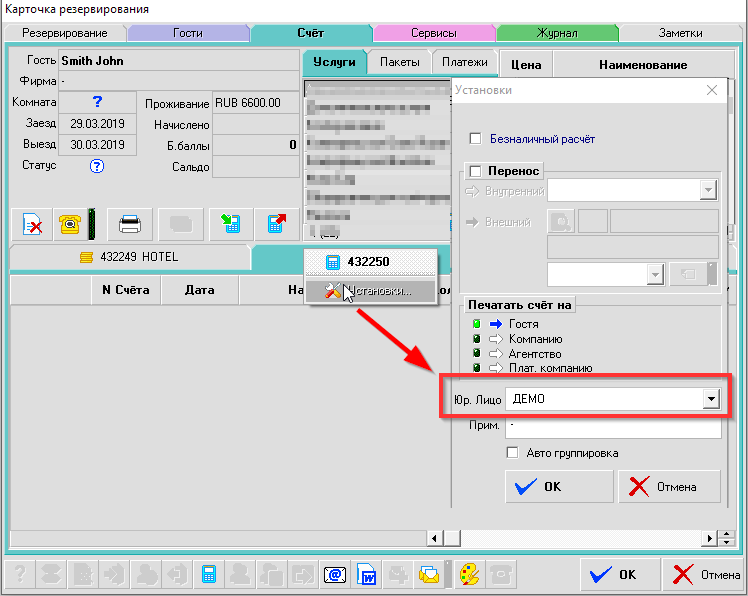Enable the Безналичный расчёт checkbox
Viewport: 748px width, 596px height.
pos(476,139)
